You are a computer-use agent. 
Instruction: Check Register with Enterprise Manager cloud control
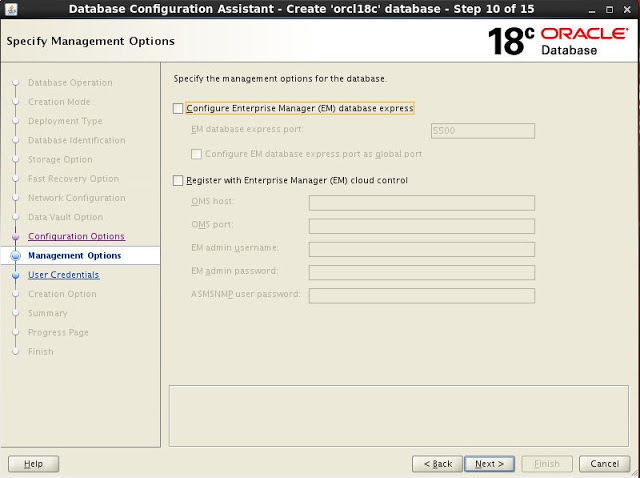[179, 180]
